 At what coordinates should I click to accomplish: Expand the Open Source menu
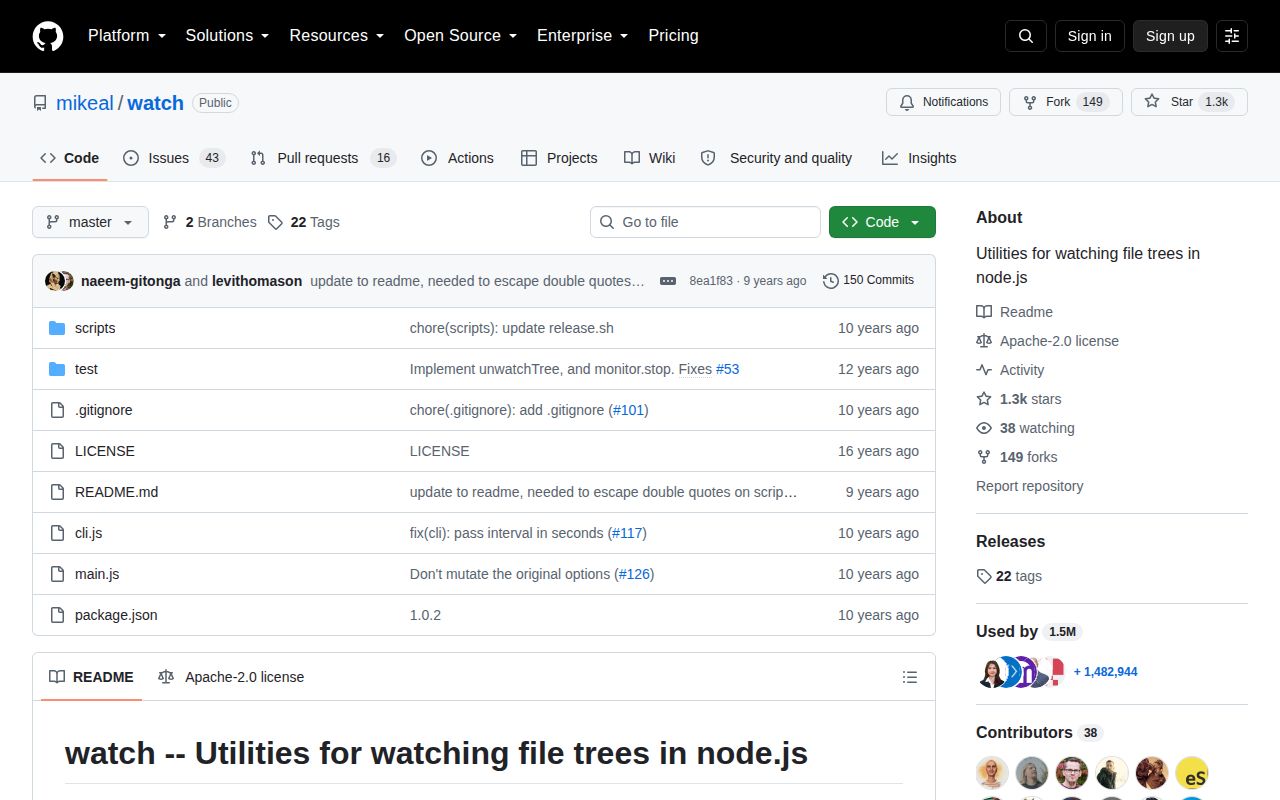(460, 36)
